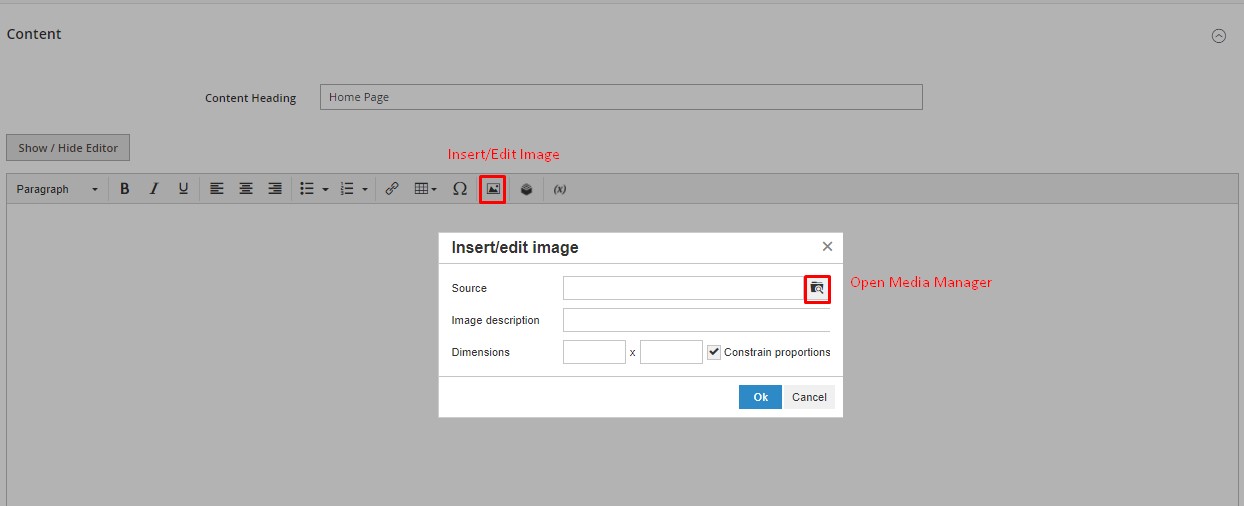This screenshot has width=1244, height=506.
Task: Insert special character with omega icon
Action: 460,189
